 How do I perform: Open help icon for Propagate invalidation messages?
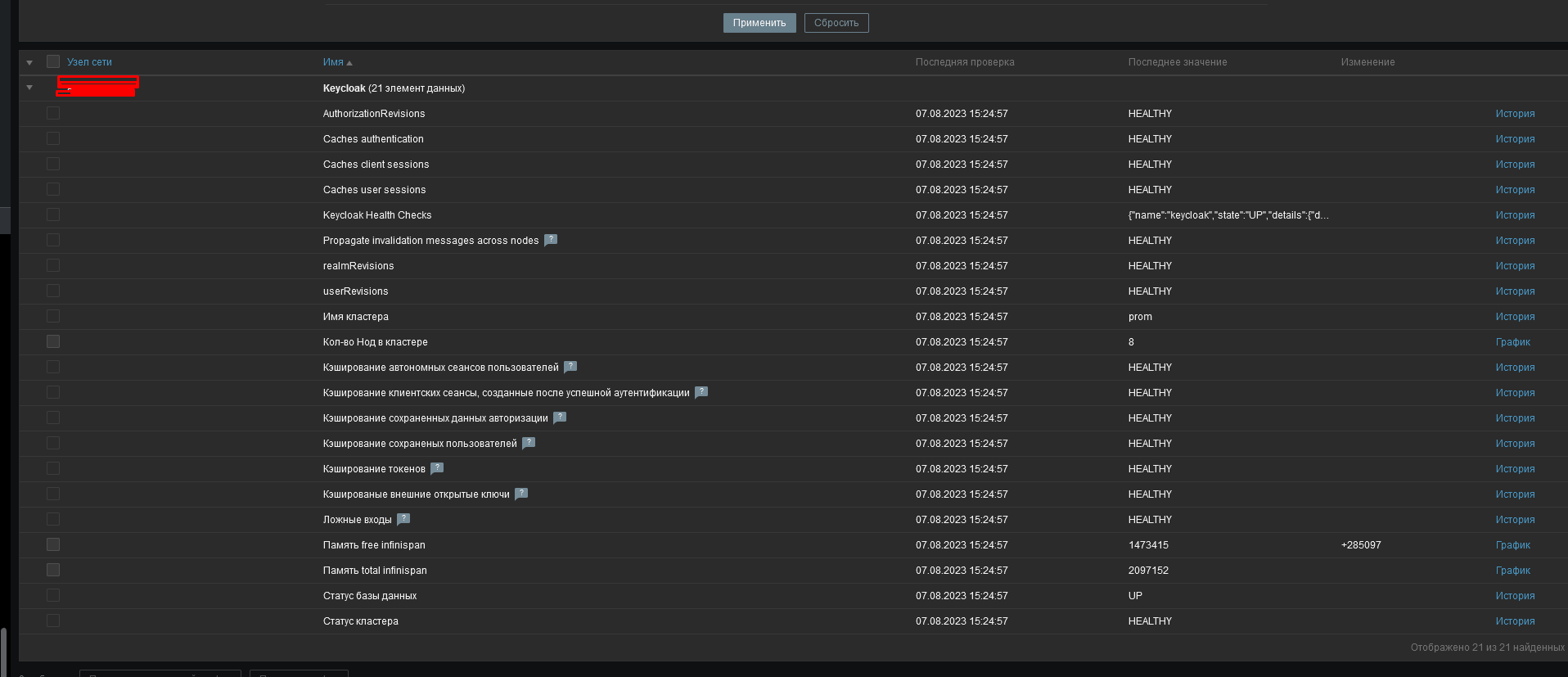(551, 240)
